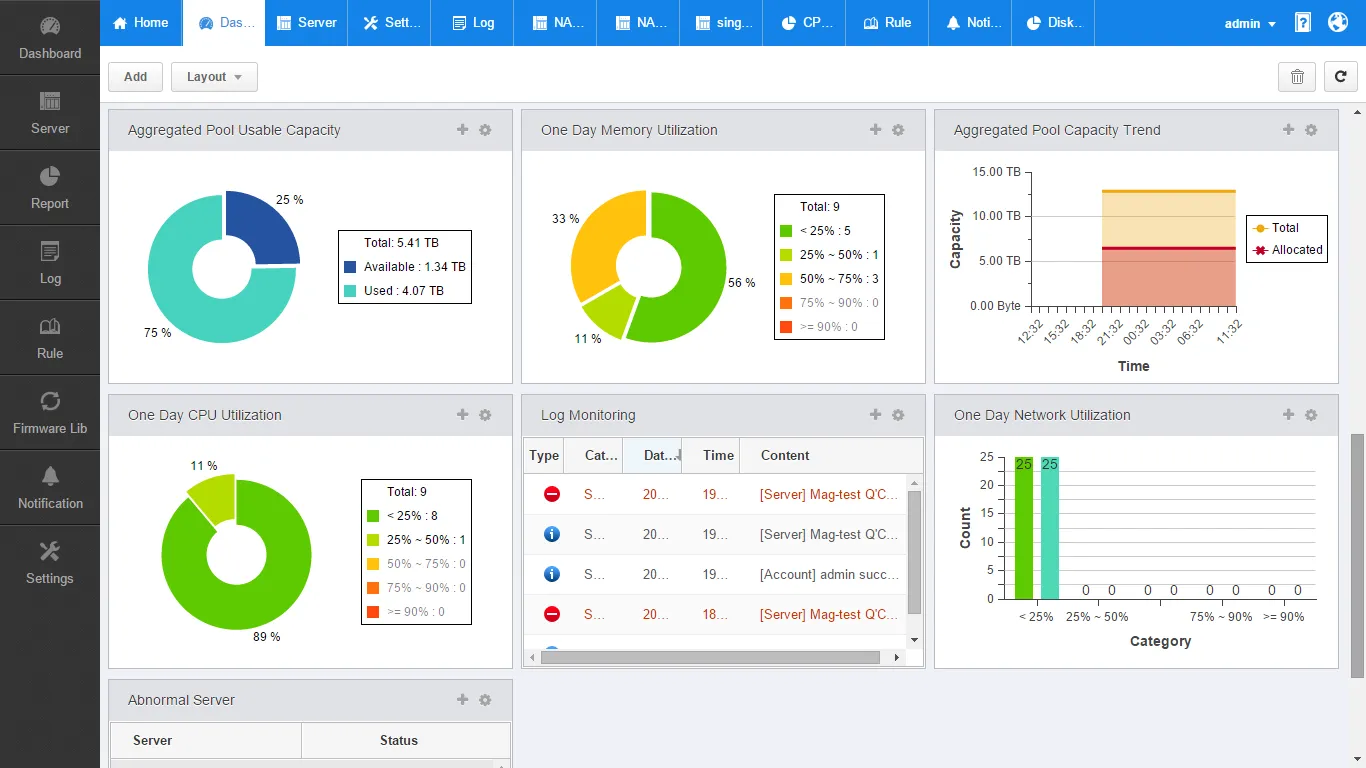Open Report in the left sidebar

coord(50,187)
